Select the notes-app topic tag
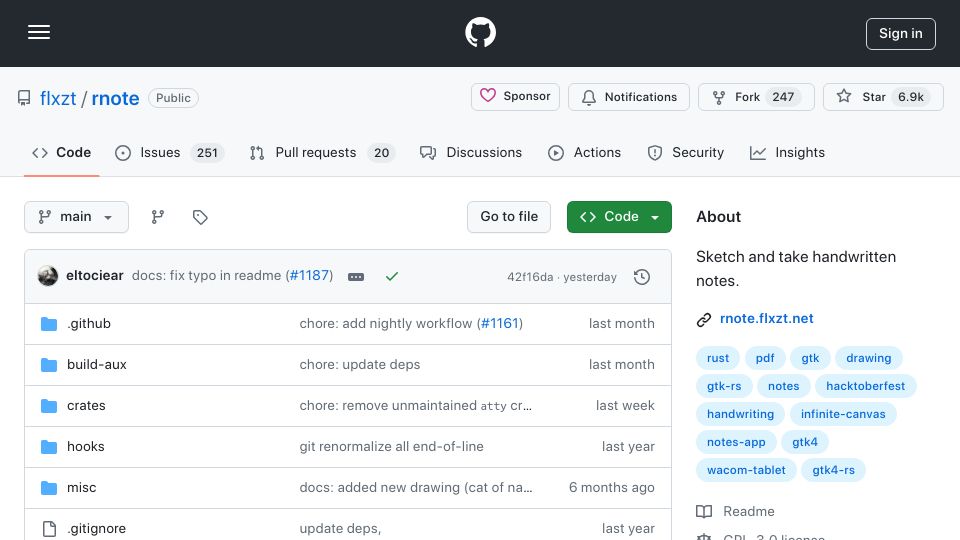Viewport: 960px width, 540px height. coord(736,442)
